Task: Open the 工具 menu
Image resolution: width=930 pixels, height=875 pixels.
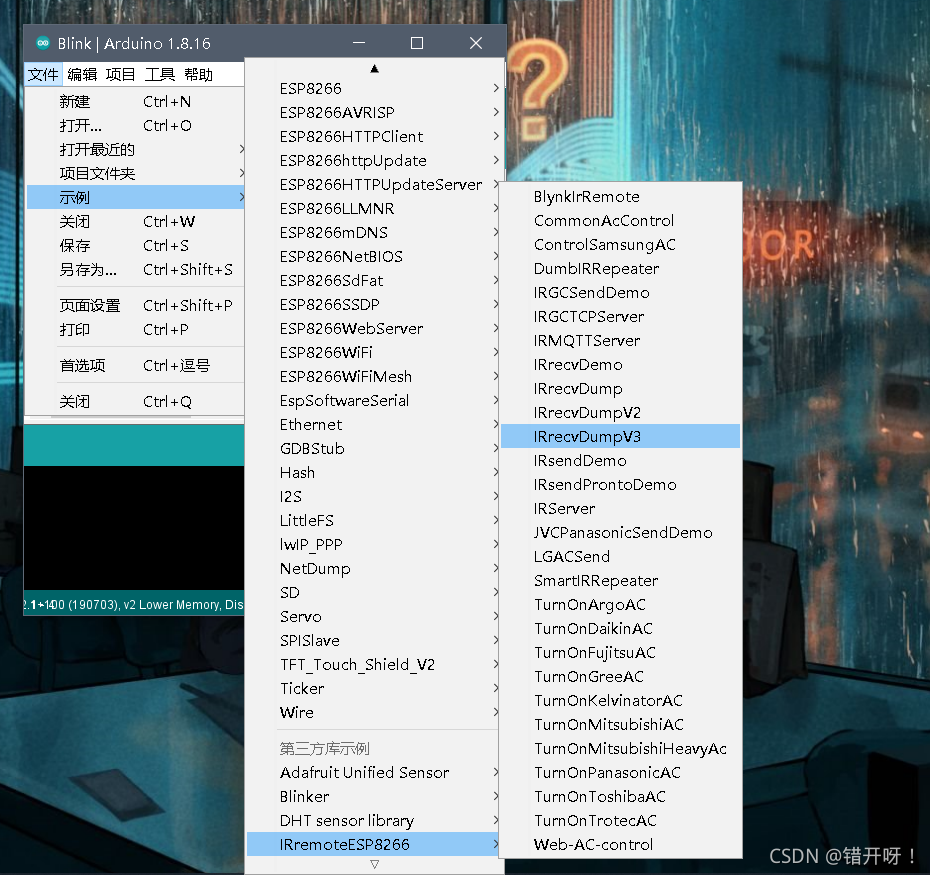Action: tap(160, 75)
